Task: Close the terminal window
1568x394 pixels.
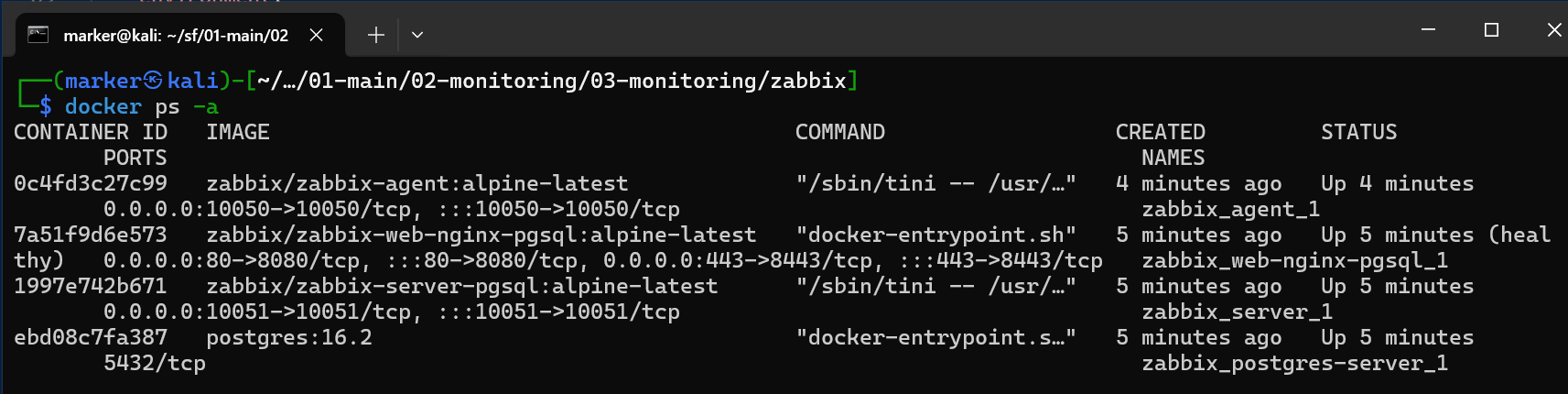Action: (1553, 30)
